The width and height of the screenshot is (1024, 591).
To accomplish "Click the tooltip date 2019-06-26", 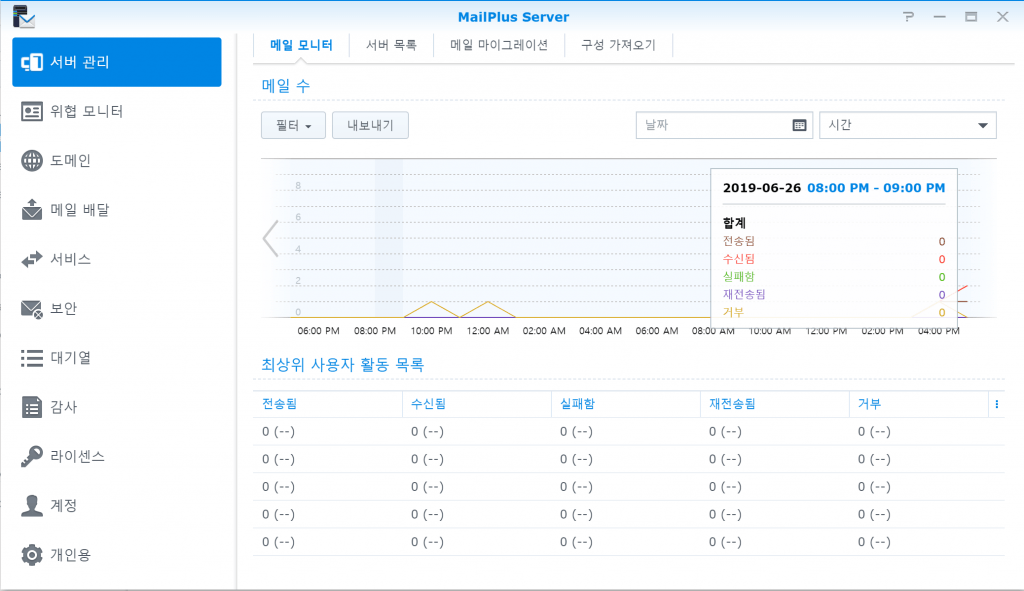I will tap(761, 188).
